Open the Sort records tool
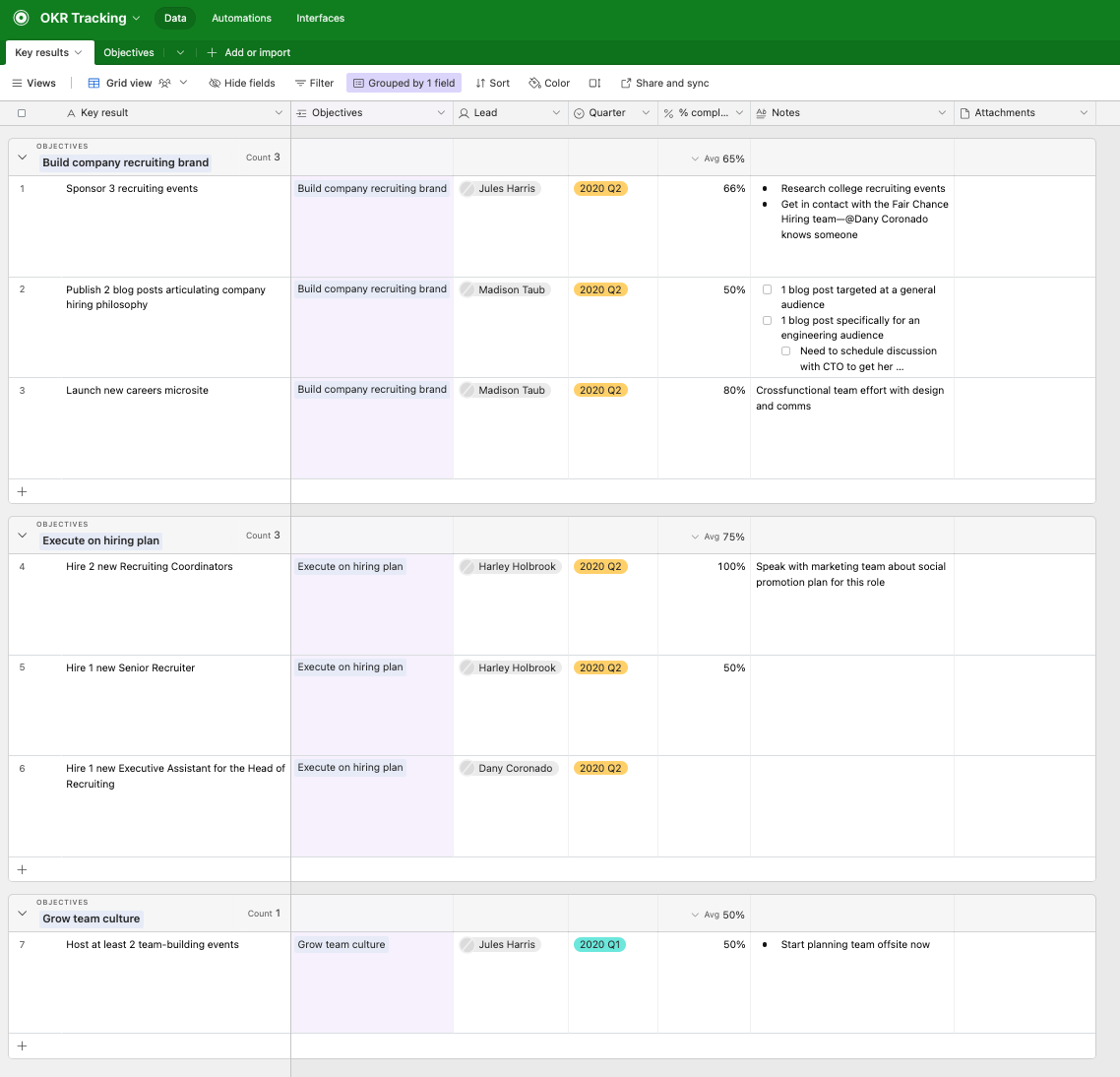 click(492, 84)
